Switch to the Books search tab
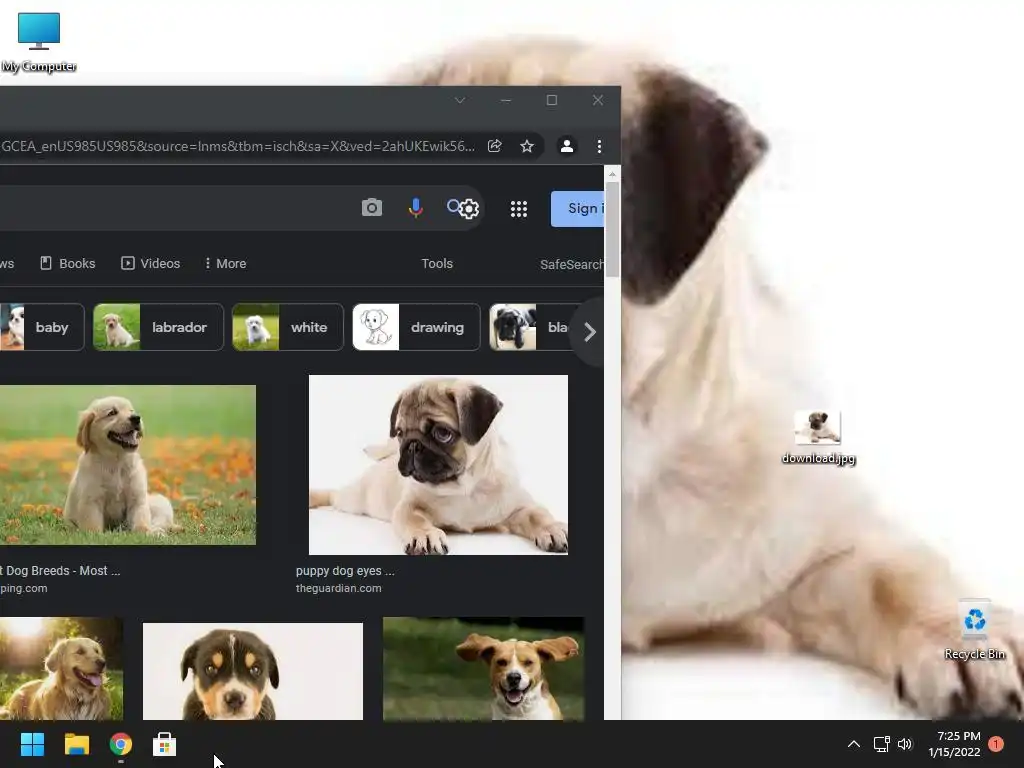 click(68, 263)
